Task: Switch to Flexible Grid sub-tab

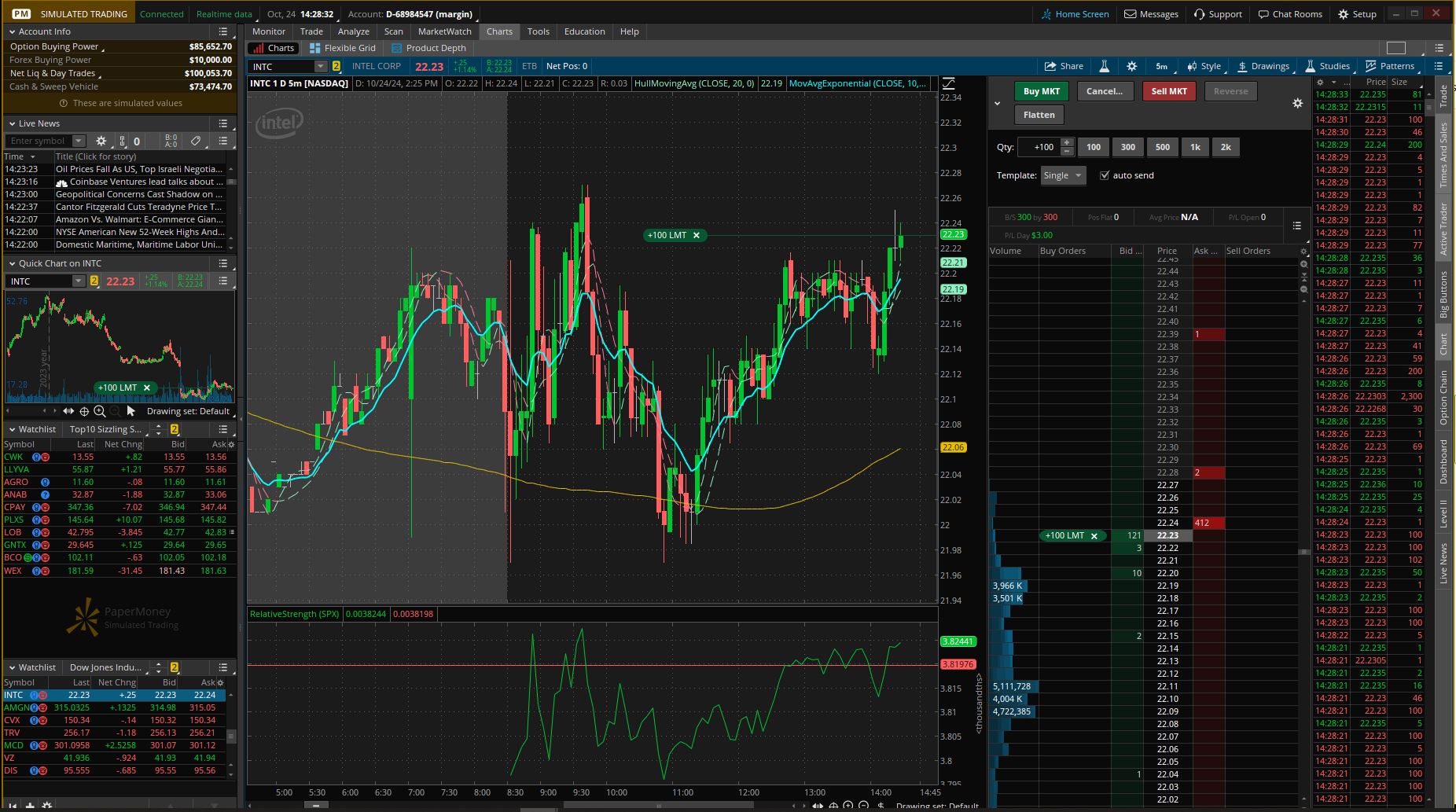Action: click(343, 48)
